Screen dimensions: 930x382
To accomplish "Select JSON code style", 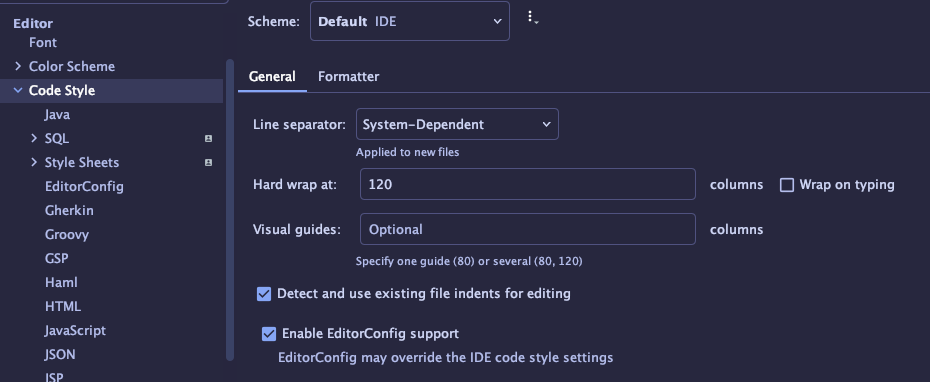I will coord(60,355).
